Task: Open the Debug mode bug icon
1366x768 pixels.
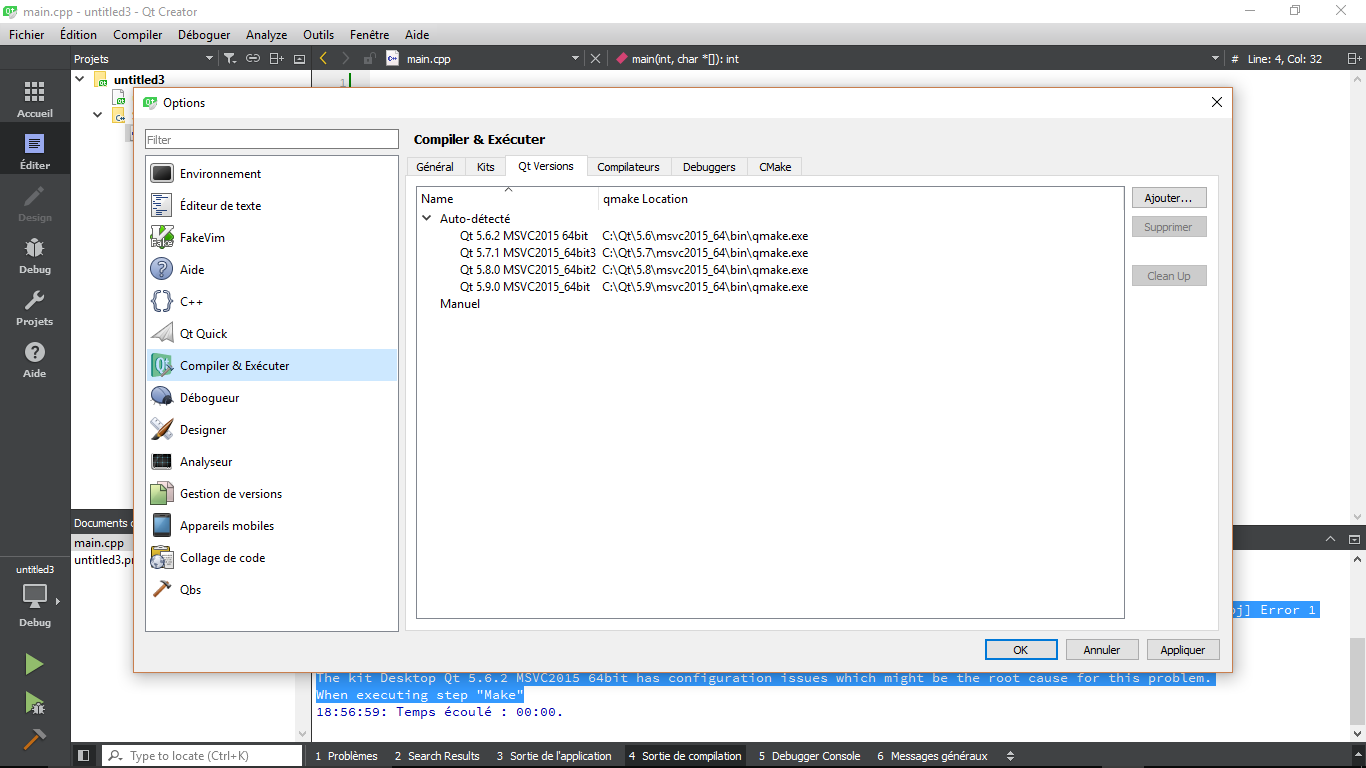Action: click(35, 255)
